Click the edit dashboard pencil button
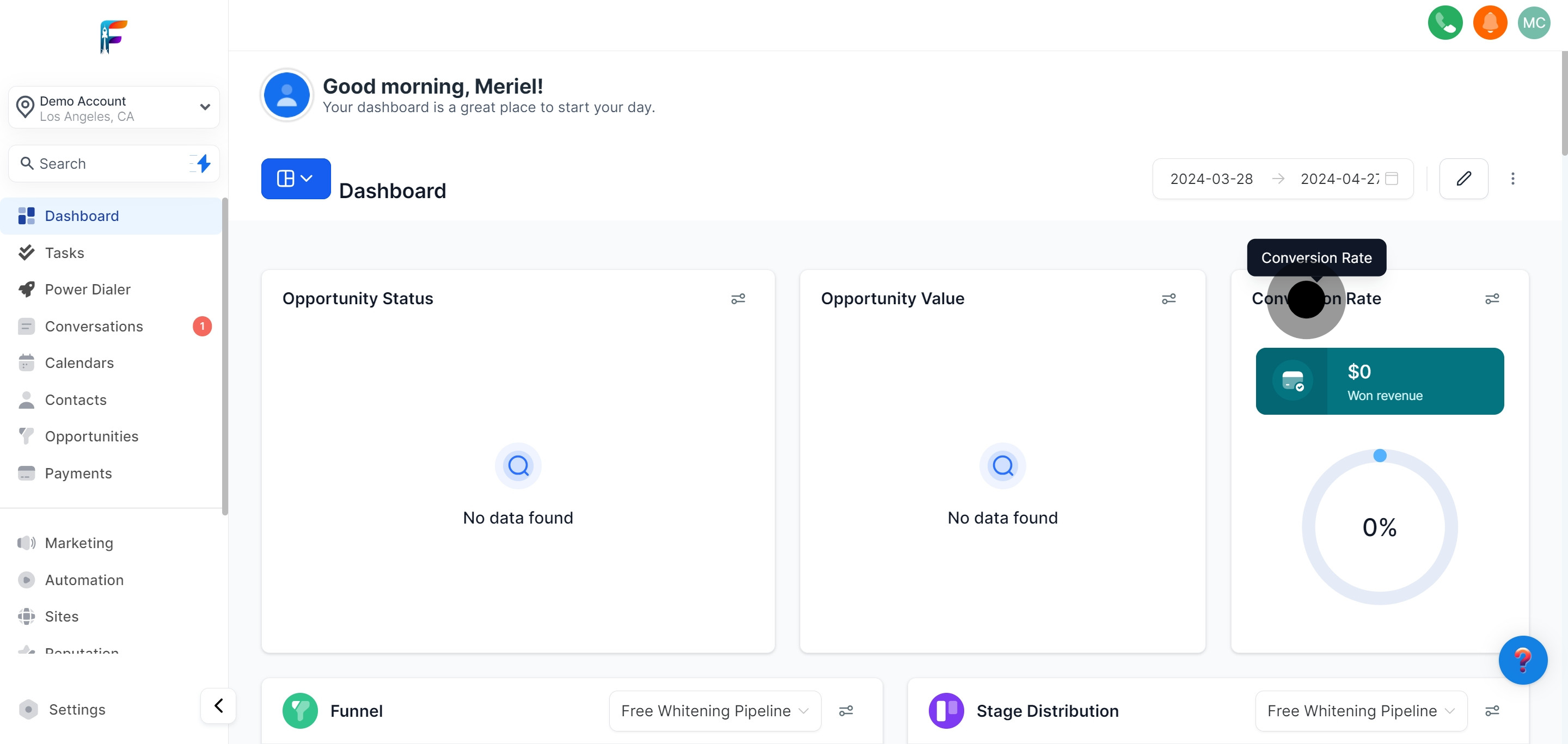 [1463, 178]
